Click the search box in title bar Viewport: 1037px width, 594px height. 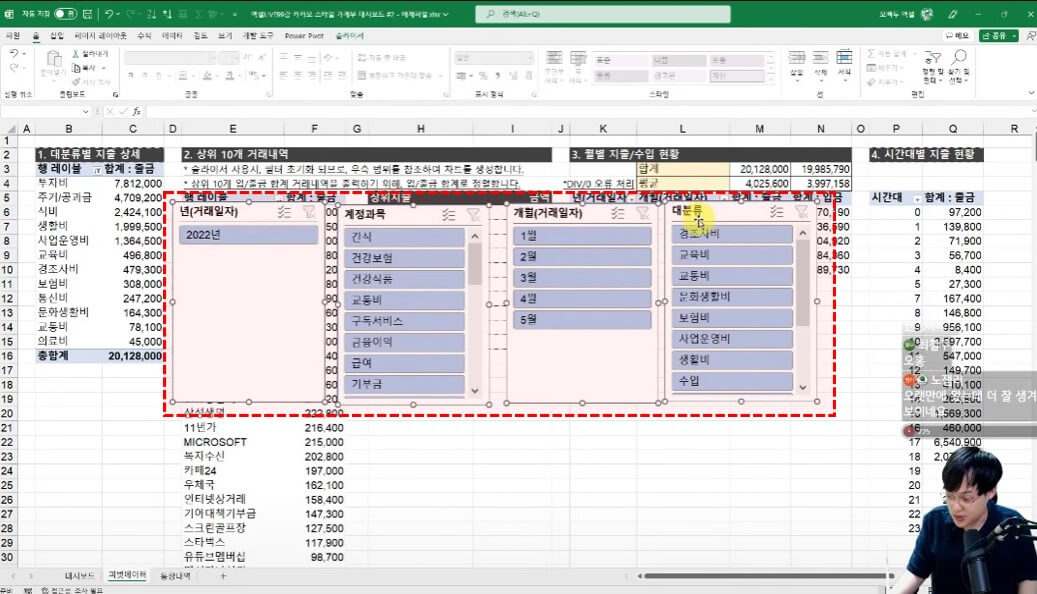pos(580,14)
